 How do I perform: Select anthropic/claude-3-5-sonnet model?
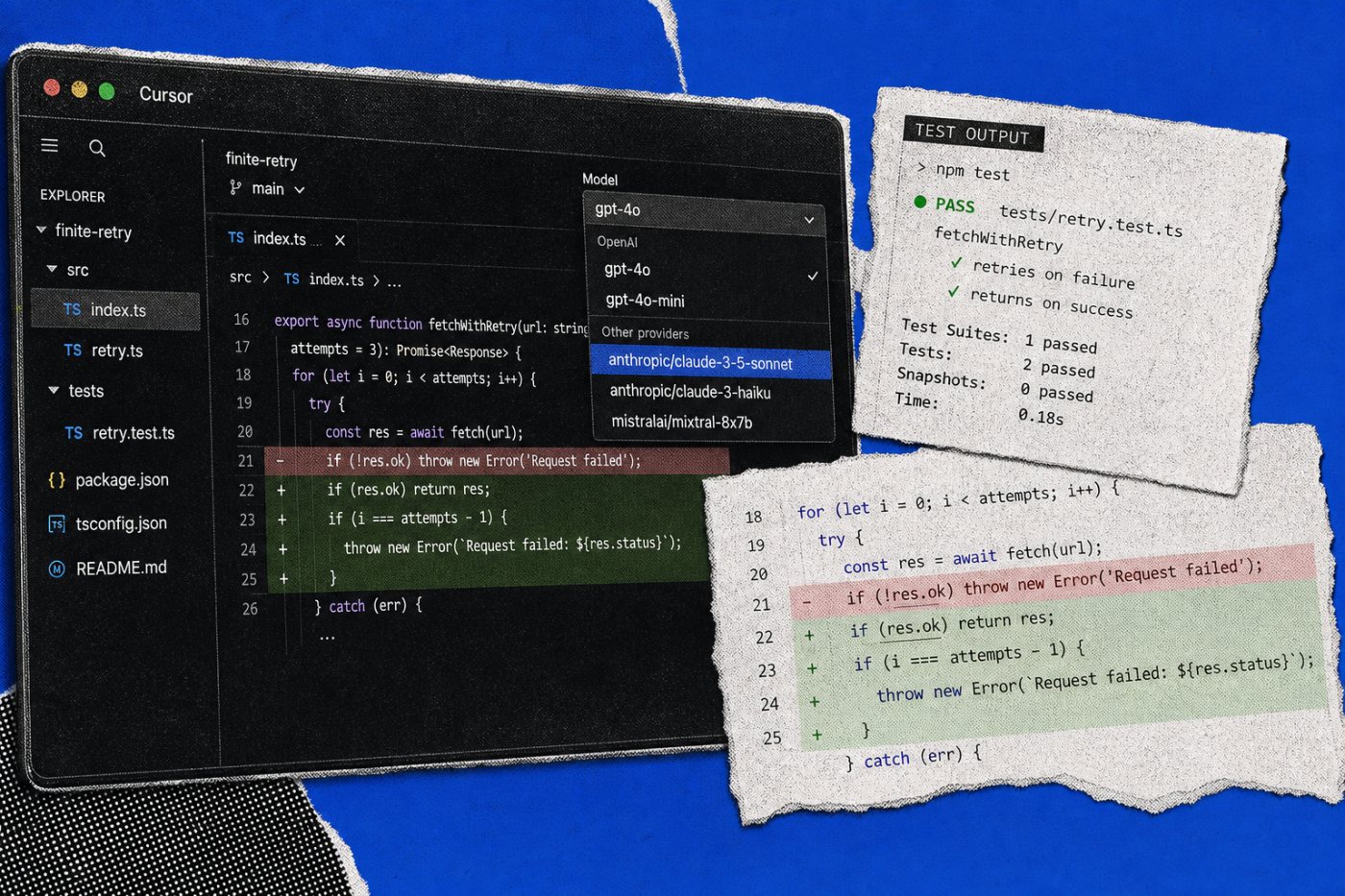[x=711, y=363]
